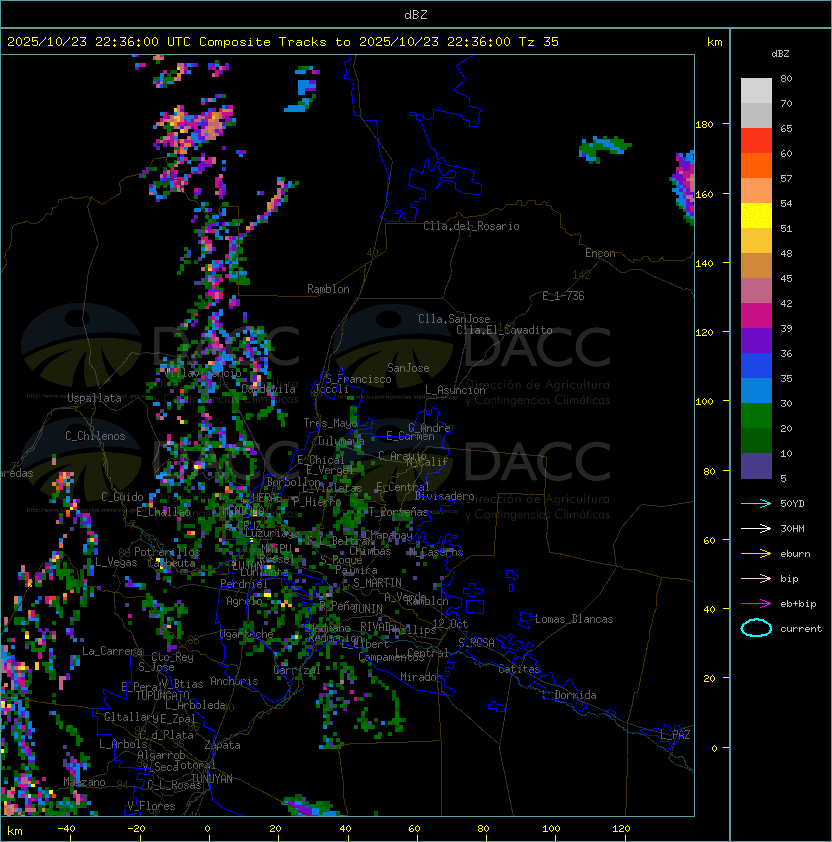Viewport: 832px width, 842px height.
Task: Select the tan swatch between 48 and 45 dBZ
Action: [756, 266]
